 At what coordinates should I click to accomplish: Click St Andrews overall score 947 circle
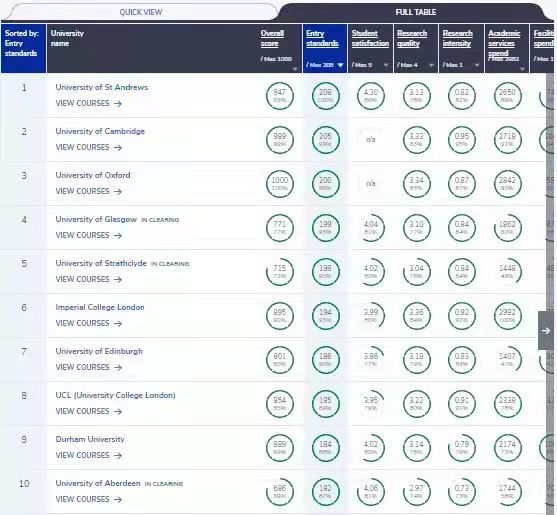280,96
